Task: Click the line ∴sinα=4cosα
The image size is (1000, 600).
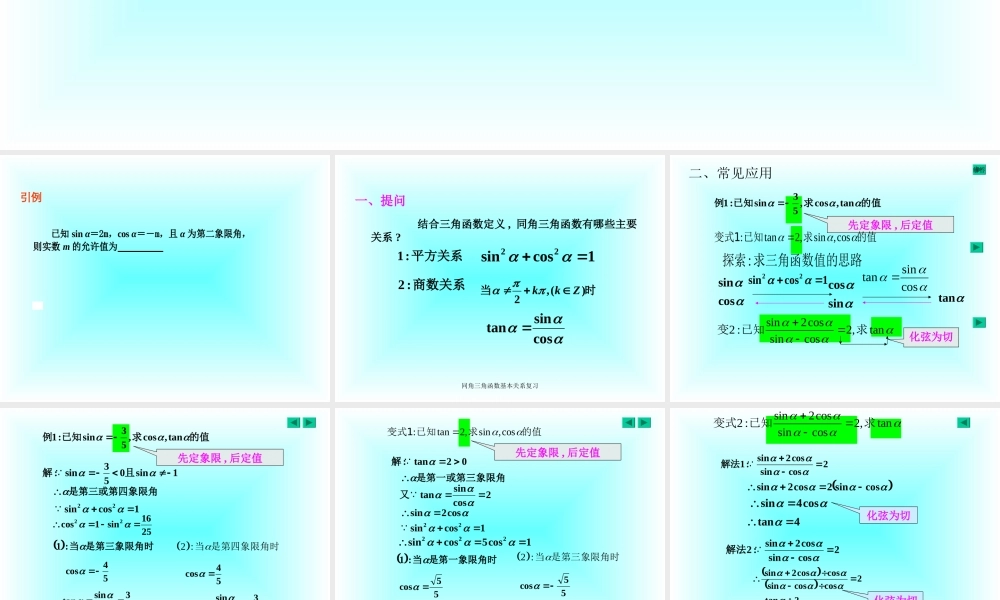Action: [x=789, y=504]
